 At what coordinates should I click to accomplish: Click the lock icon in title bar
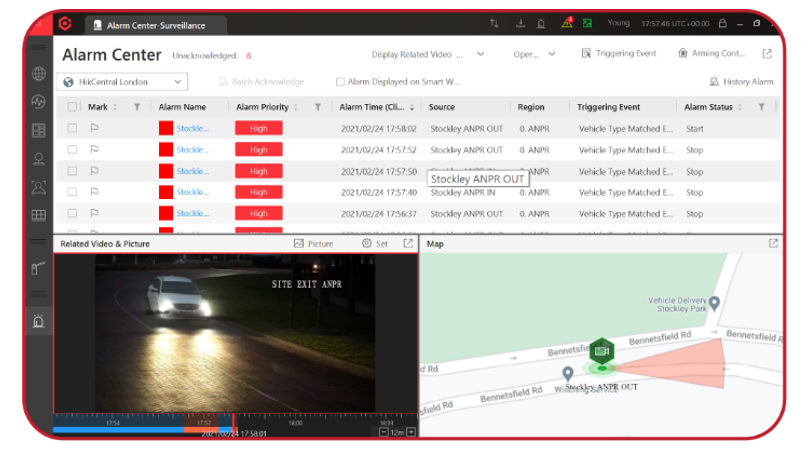(x=722, y=23)
